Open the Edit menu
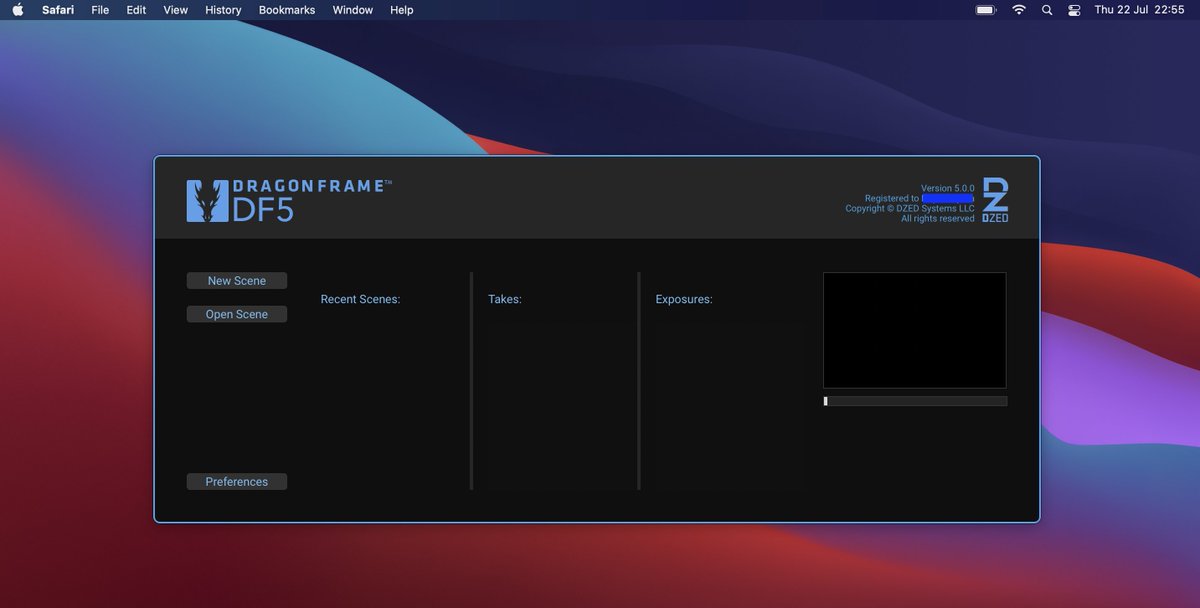The image size is (1200, 608). (x=136, y=10)
